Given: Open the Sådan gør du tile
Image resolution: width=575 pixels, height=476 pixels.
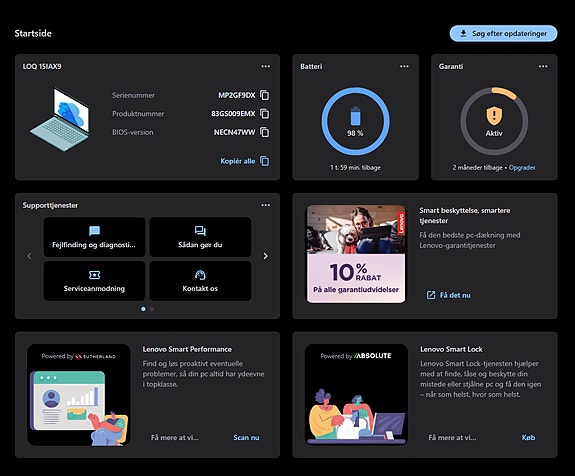Looking at the screenshot, I should coord(200,237).
